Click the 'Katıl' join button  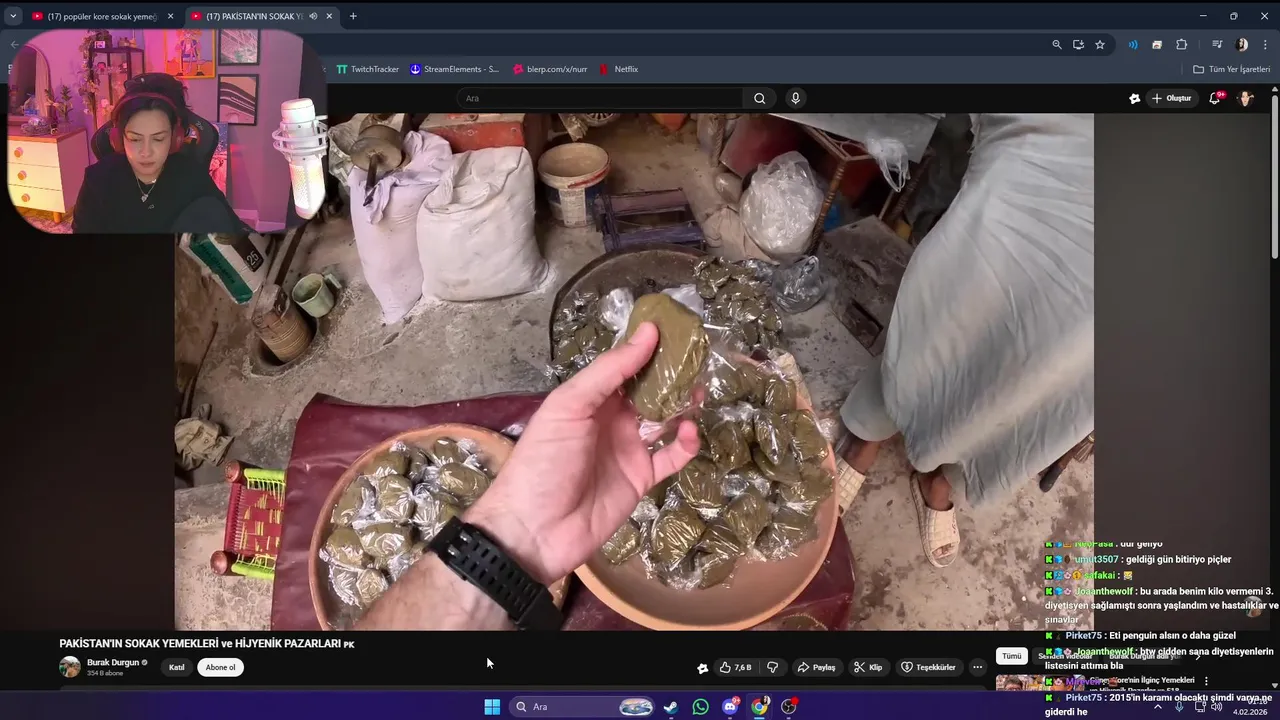tap(176, 667)
